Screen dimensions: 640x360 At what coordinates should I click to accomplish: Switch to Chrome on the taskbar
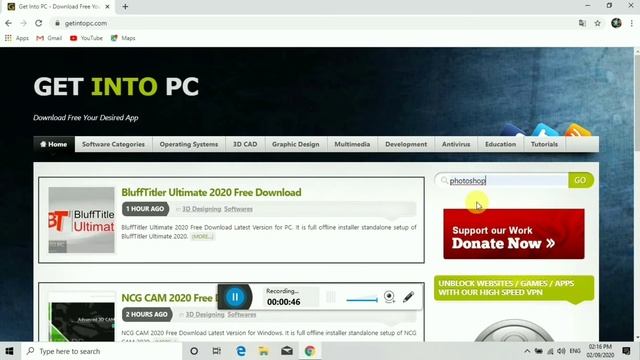pyautogui.click(x=310, y=351)
